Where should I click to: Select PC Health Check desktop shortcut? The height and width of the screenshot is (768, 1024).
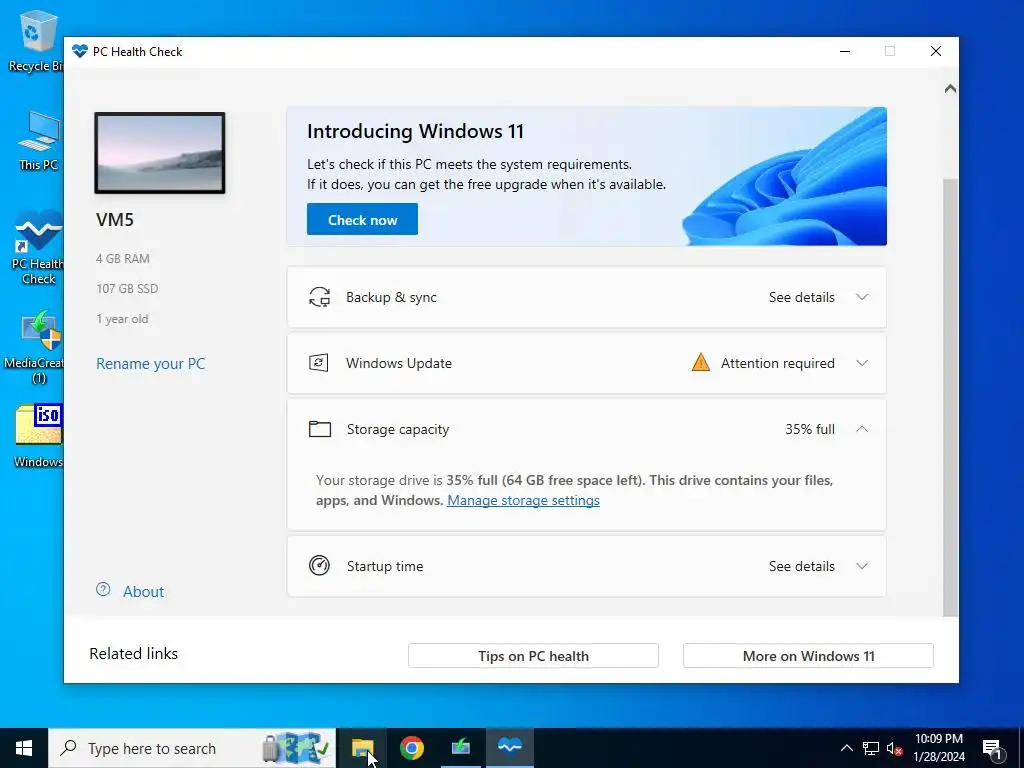38,248
